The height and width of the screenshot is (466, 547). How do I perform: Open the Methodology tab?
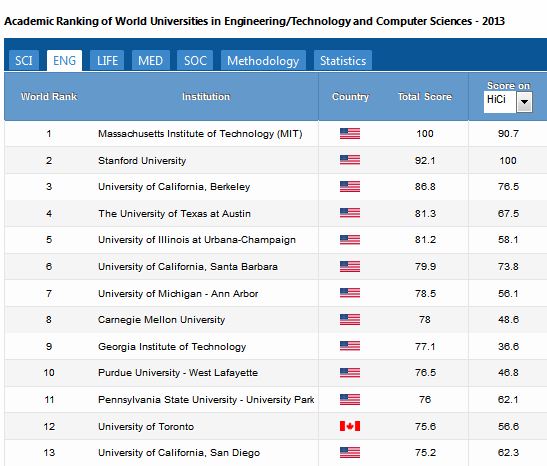[263, 61]
